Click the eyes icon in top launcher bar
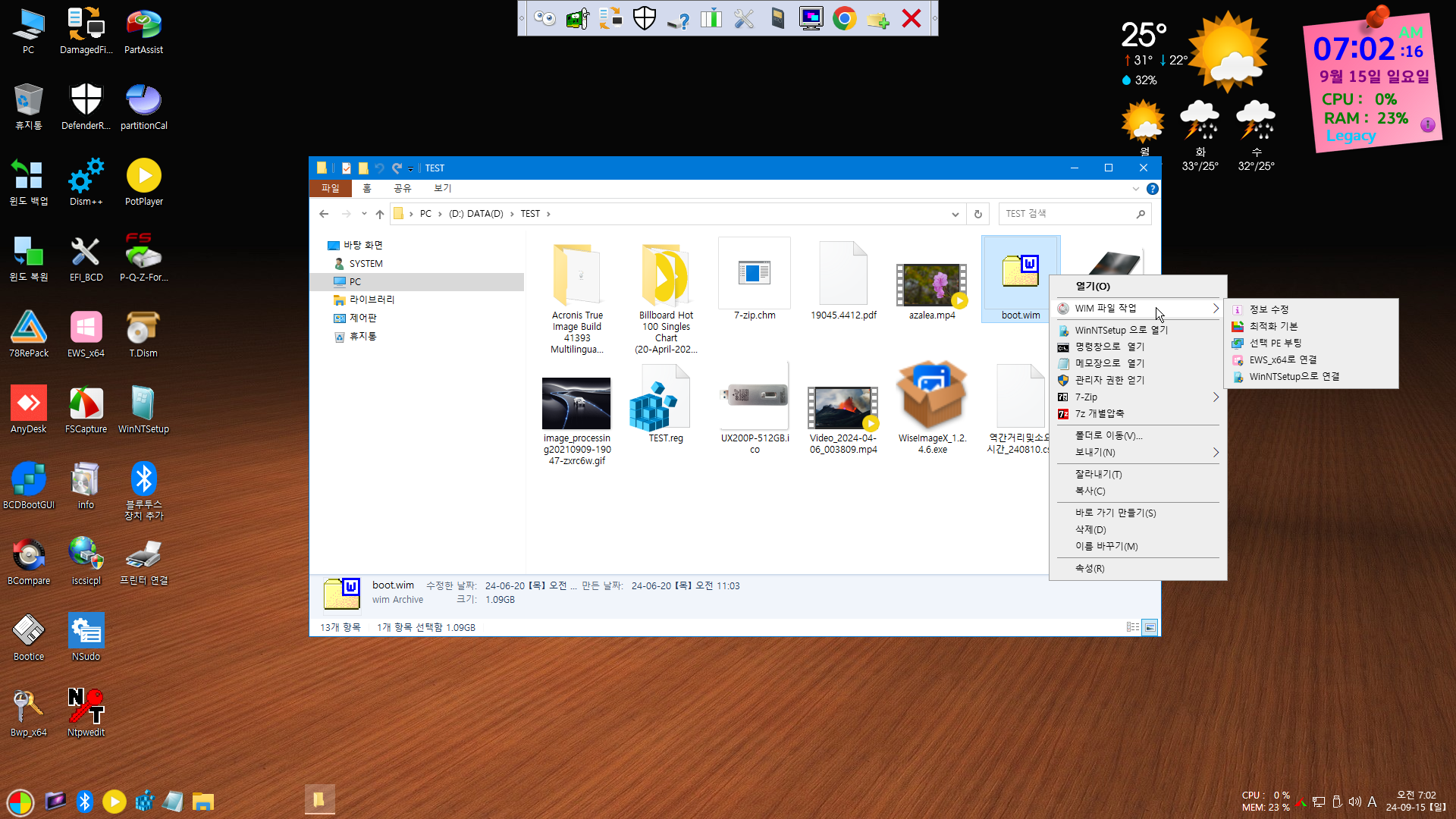Viewport: 1456px width, 819px height. click(544, 18)
